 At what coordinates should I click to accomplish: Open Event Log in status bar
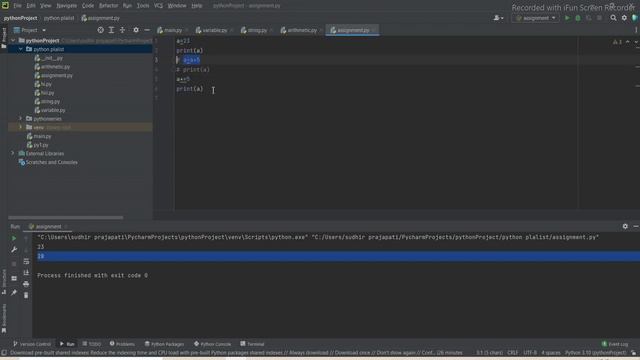coord(615,344)
